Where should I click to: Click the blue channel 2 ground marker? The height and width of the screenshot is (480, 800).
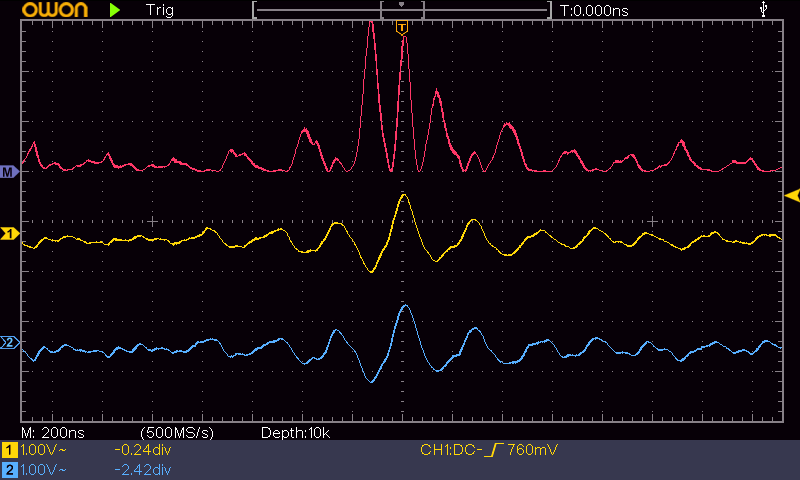(x=9, y=343)
